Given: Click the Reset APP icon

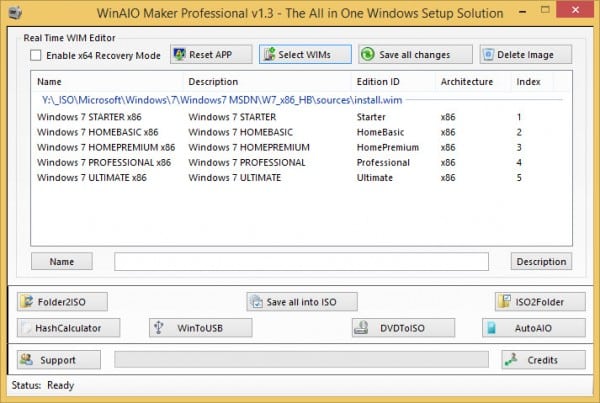Looking at the screenshot, I should 179,54.
